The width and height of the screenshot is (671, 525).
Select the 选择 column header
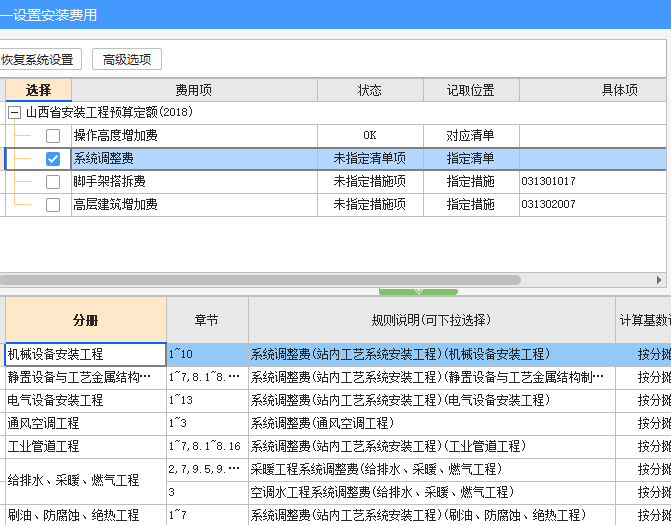(x=38, y=90)
